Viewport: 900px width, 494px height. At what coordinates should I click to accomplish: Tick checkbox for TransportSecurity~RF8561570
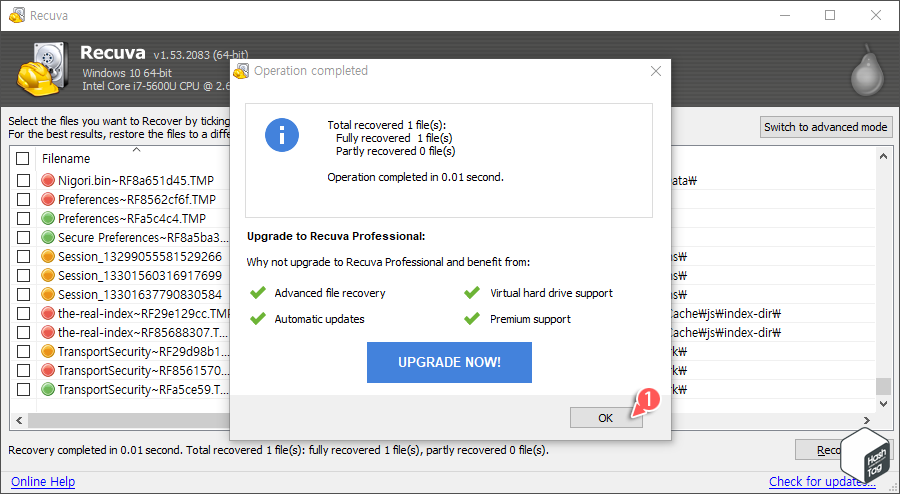point(24,371)
